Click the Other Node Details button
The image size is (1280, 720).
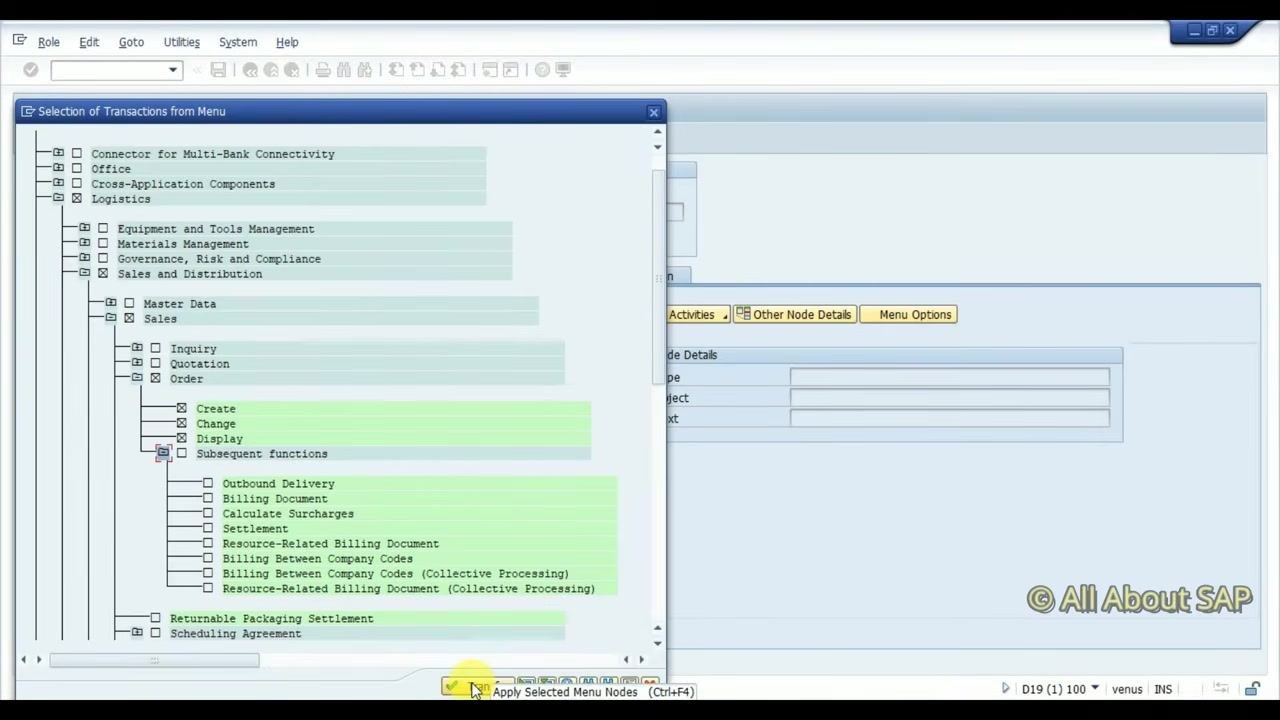pos(793,315)
